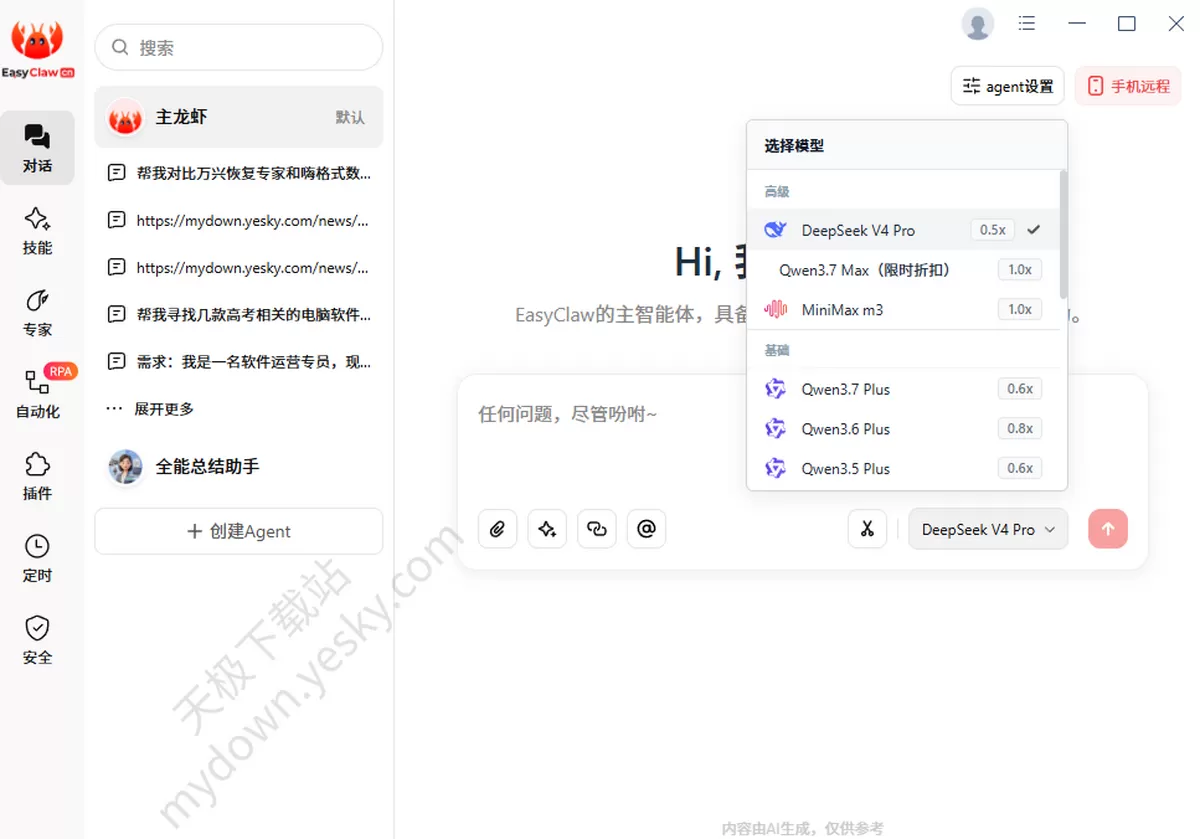Click the Qwen3.6 Plus model icon
Screen dimensions: 1200x839
point(775,429)
